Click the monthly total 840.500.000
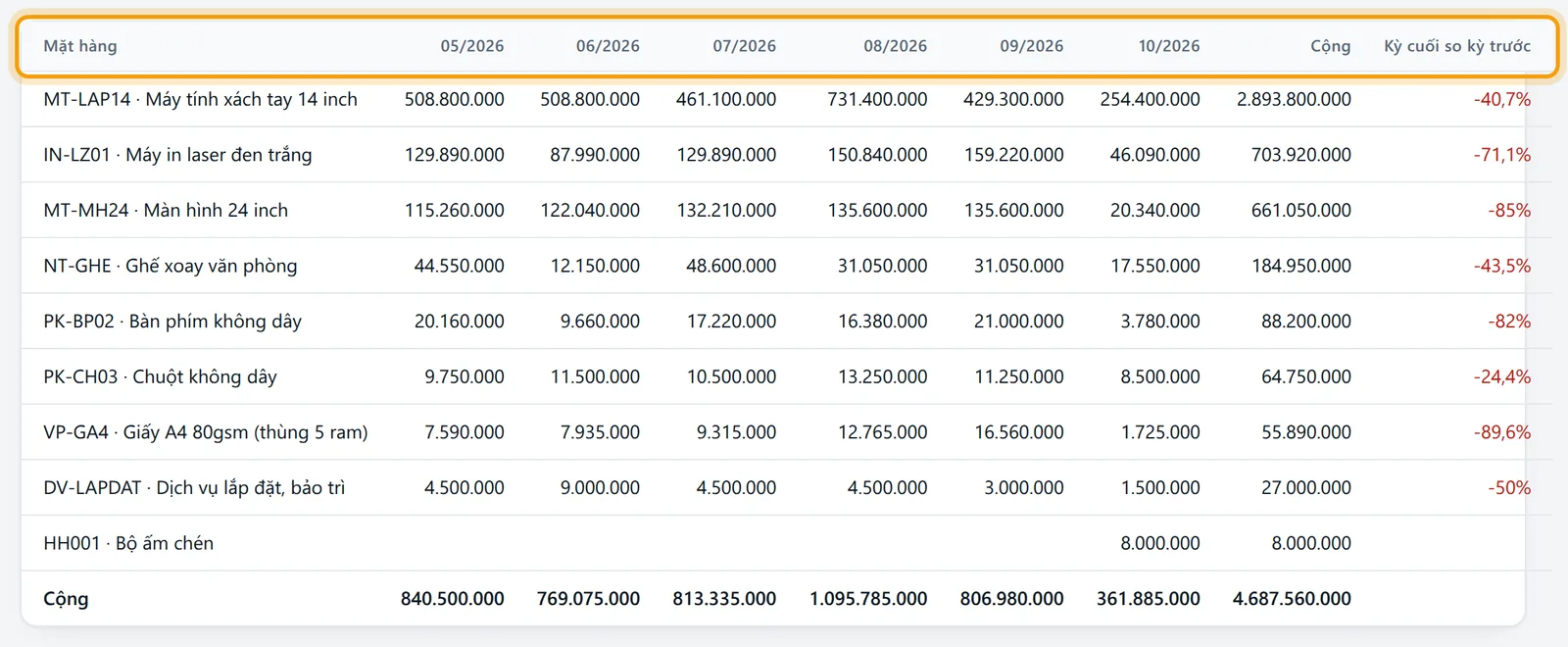Image resolution: width=1568 pixels, height=647 pixels. coord(453,599)
